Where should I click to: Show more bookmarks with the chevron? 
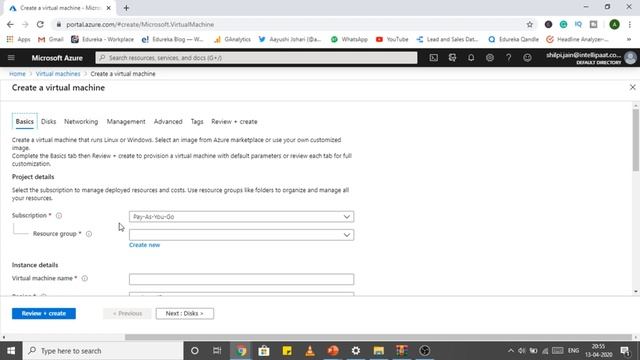(x=629, y=40)
